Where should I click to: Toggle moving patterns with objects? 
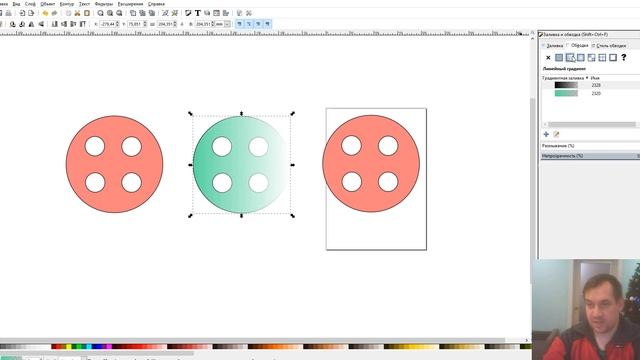[267, 24]
